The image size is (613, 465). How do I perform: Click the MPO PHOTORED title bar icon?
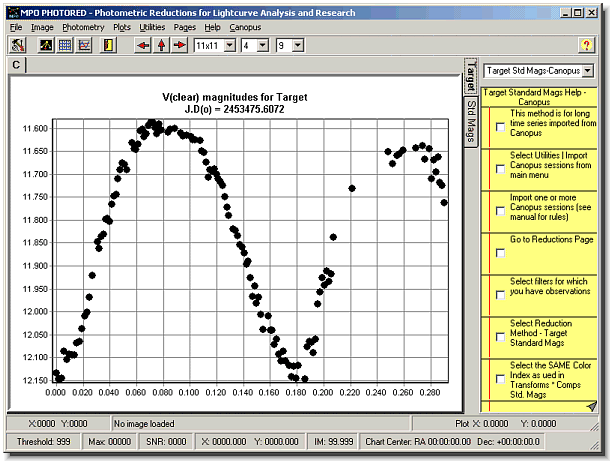(14, 13)
